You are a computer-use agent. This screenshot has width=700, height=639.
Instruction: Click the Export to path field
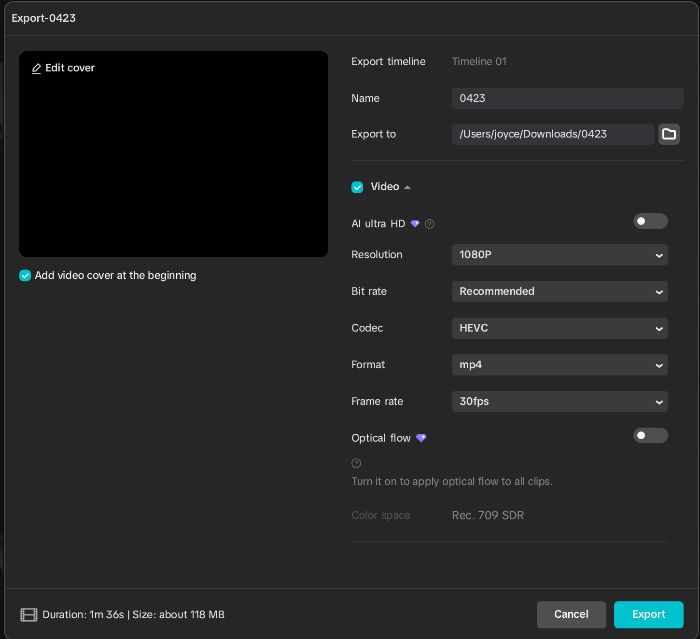[x=553, y=134]
